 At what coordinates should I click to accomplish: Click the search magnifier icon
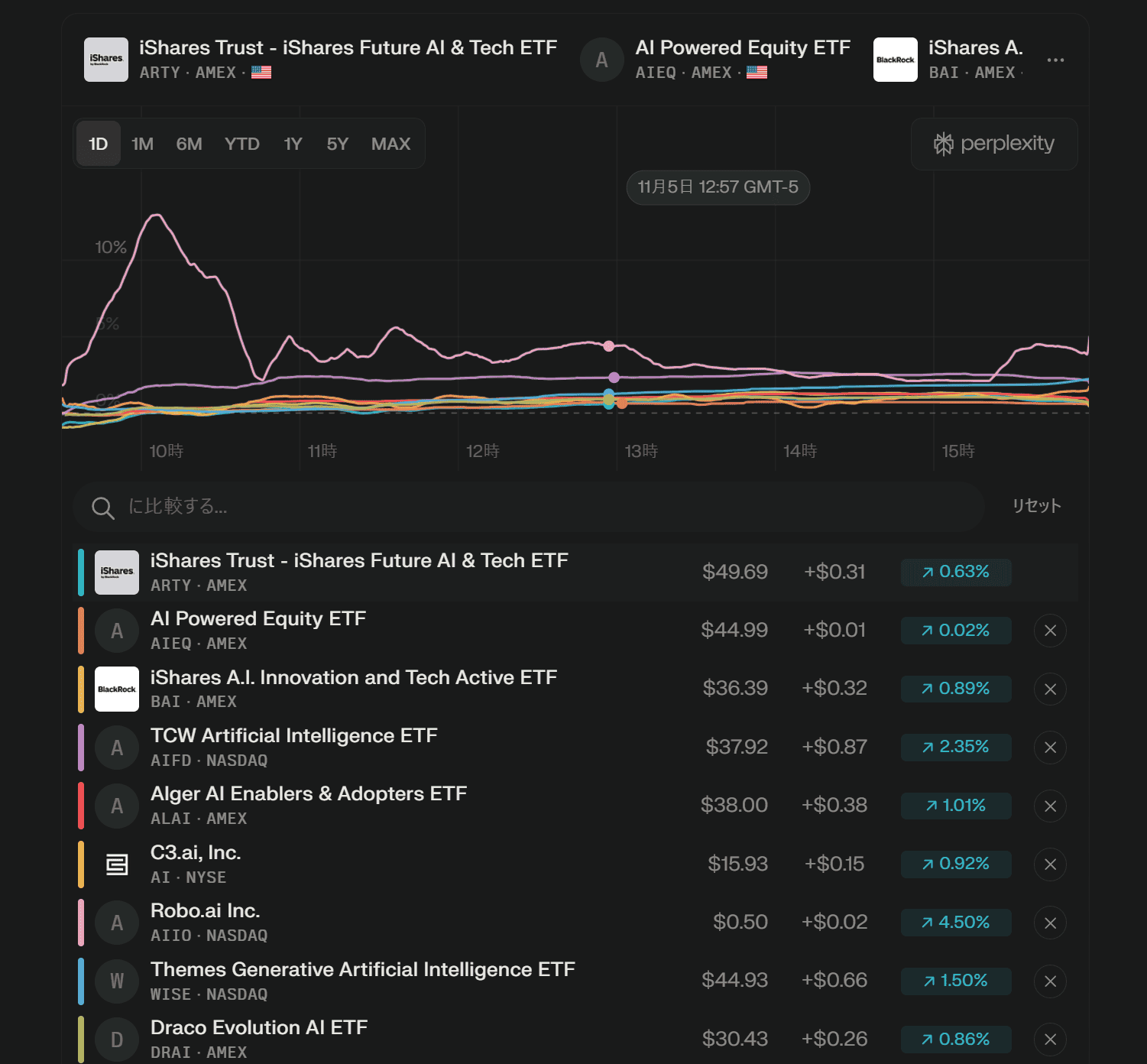pos(102,508)
